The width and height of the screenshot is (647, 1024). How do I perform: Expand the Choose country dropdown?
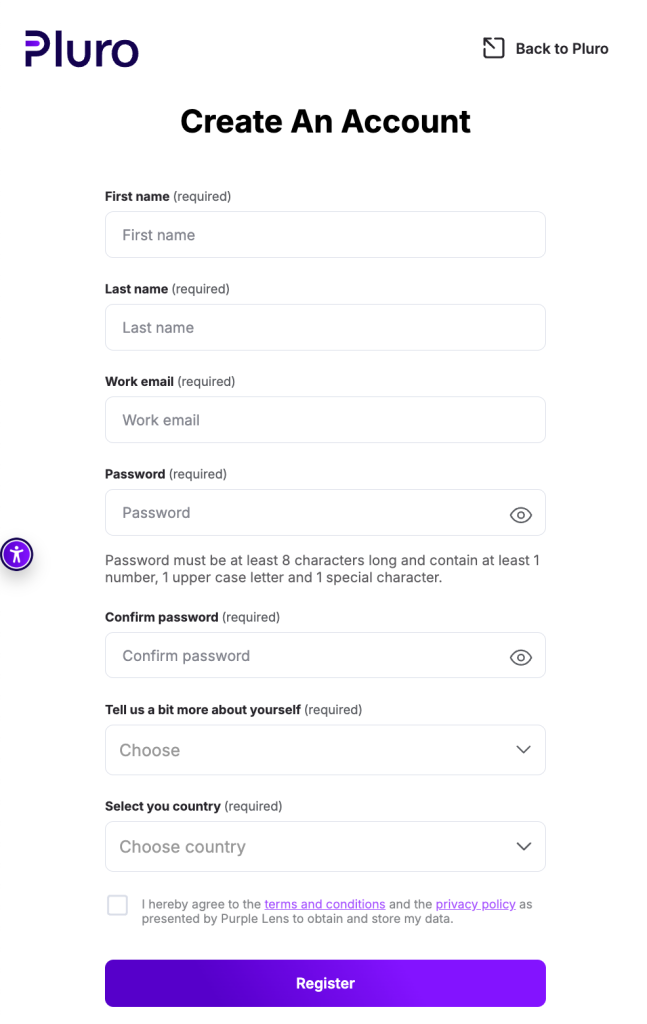pos(310,847)
